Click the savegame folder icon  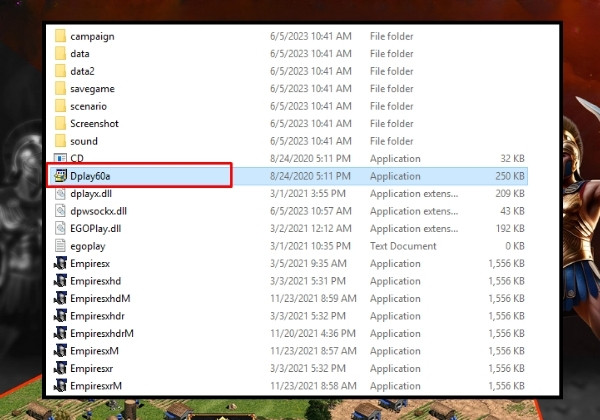pos(60,88)
